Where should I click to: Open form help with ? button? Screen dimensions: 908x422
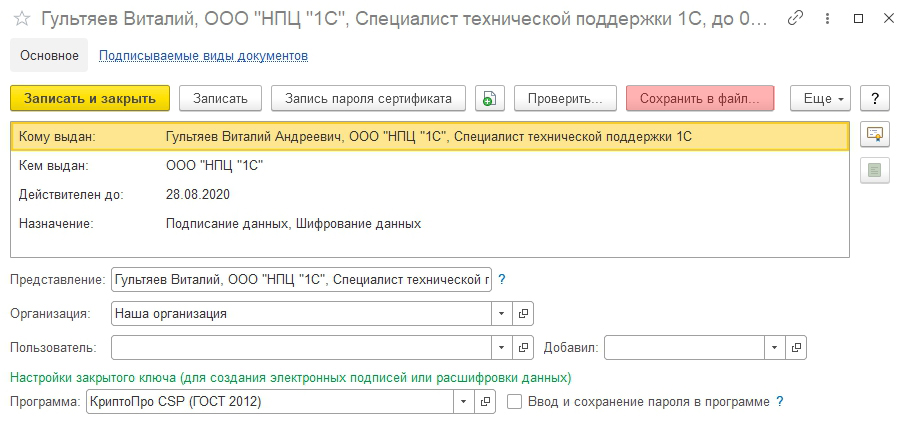pyautogui.click(x=874, y=98)
